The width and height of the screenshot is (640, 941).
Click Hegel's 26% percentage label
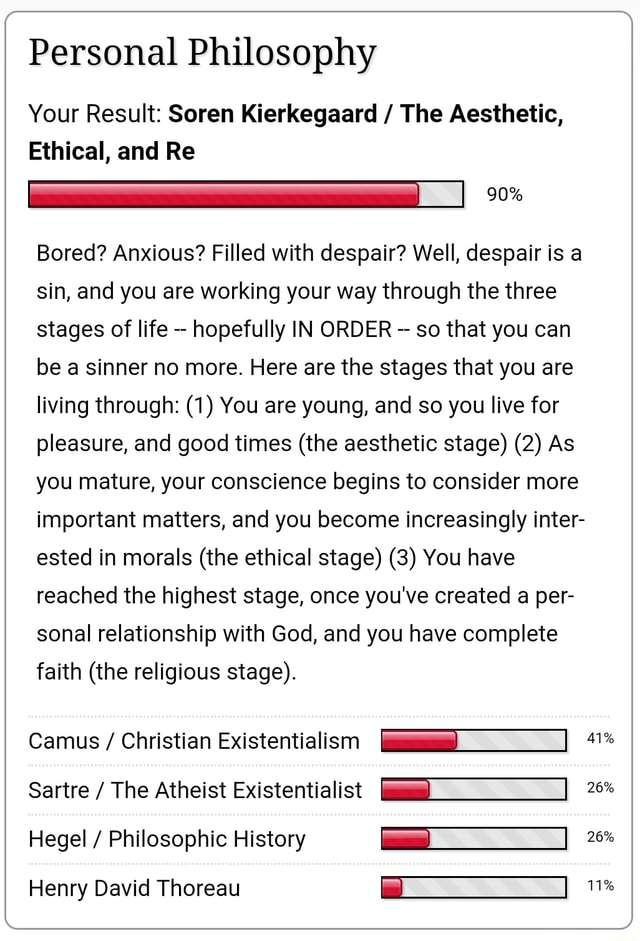coord(600,837)
